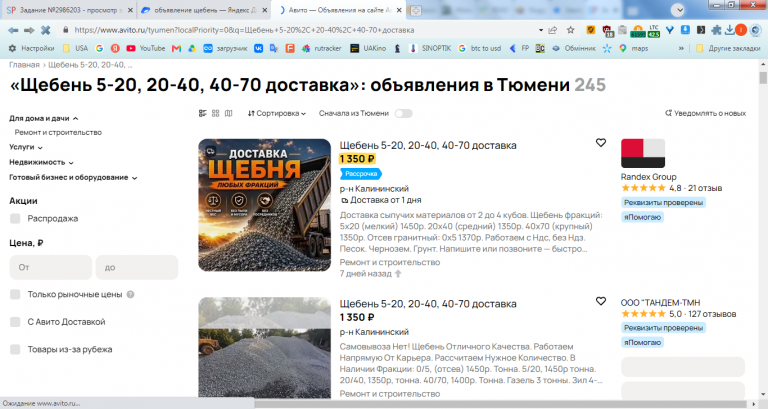The image size is (768, 409).
Task: Open the Главная breadcrumb link
Action: tap(24, 65)
